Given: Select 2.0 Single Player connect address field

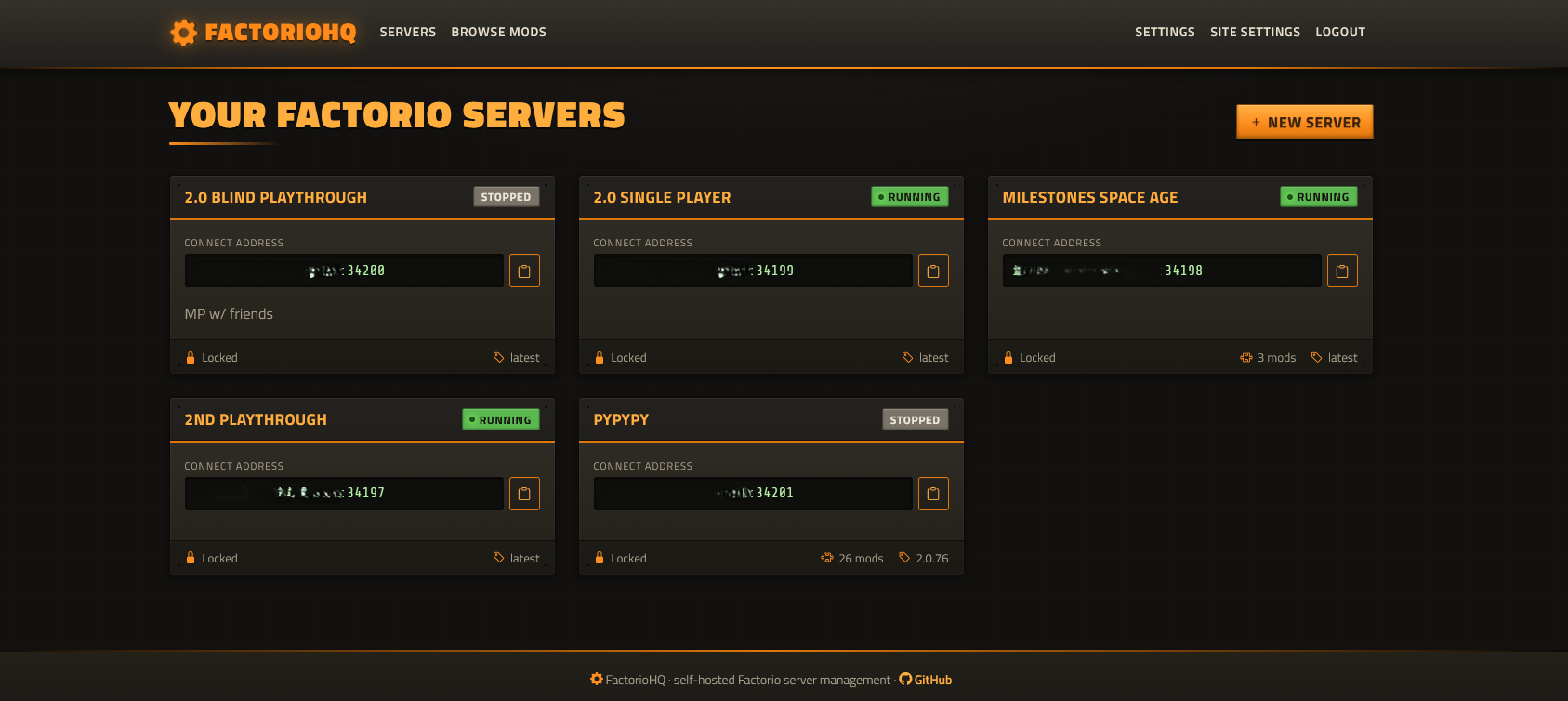Looking at the screenshot, I should point(753,271).
